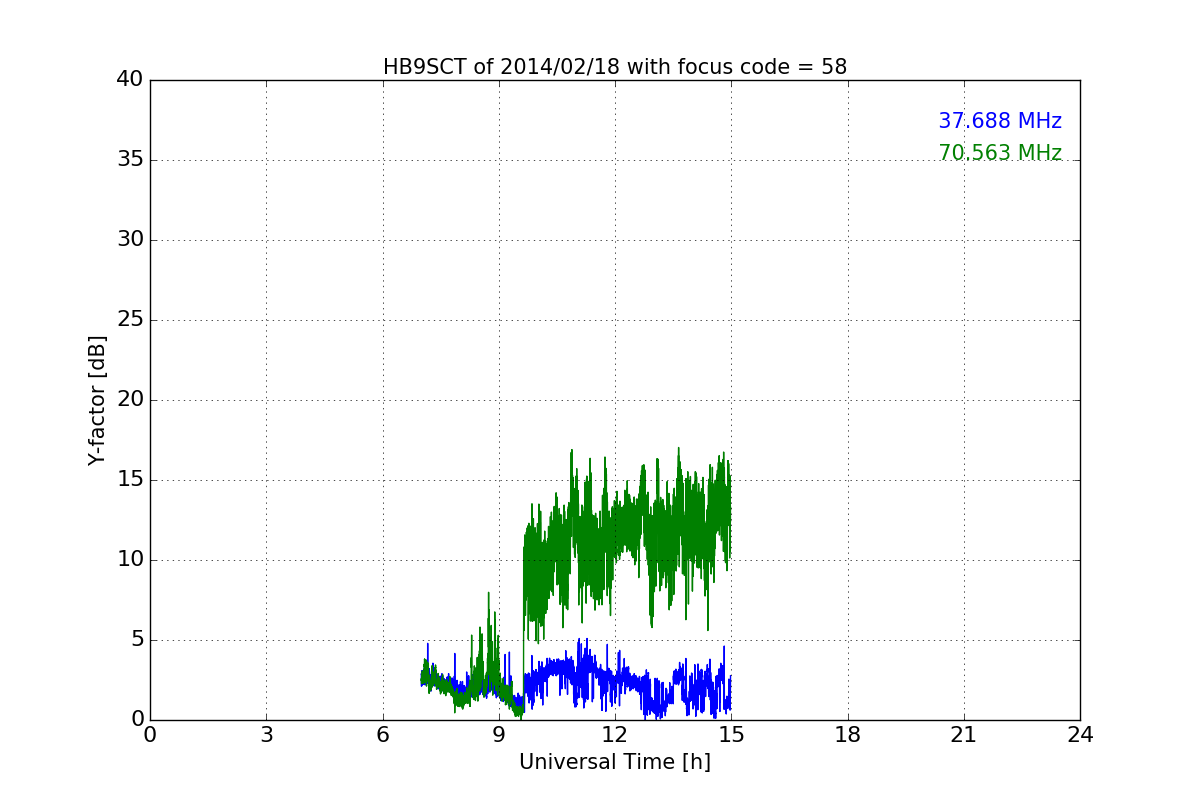This screenshot has width=1200, height=800.
Task: Click x-axis tick label 9
Action: tap(499, 735)
